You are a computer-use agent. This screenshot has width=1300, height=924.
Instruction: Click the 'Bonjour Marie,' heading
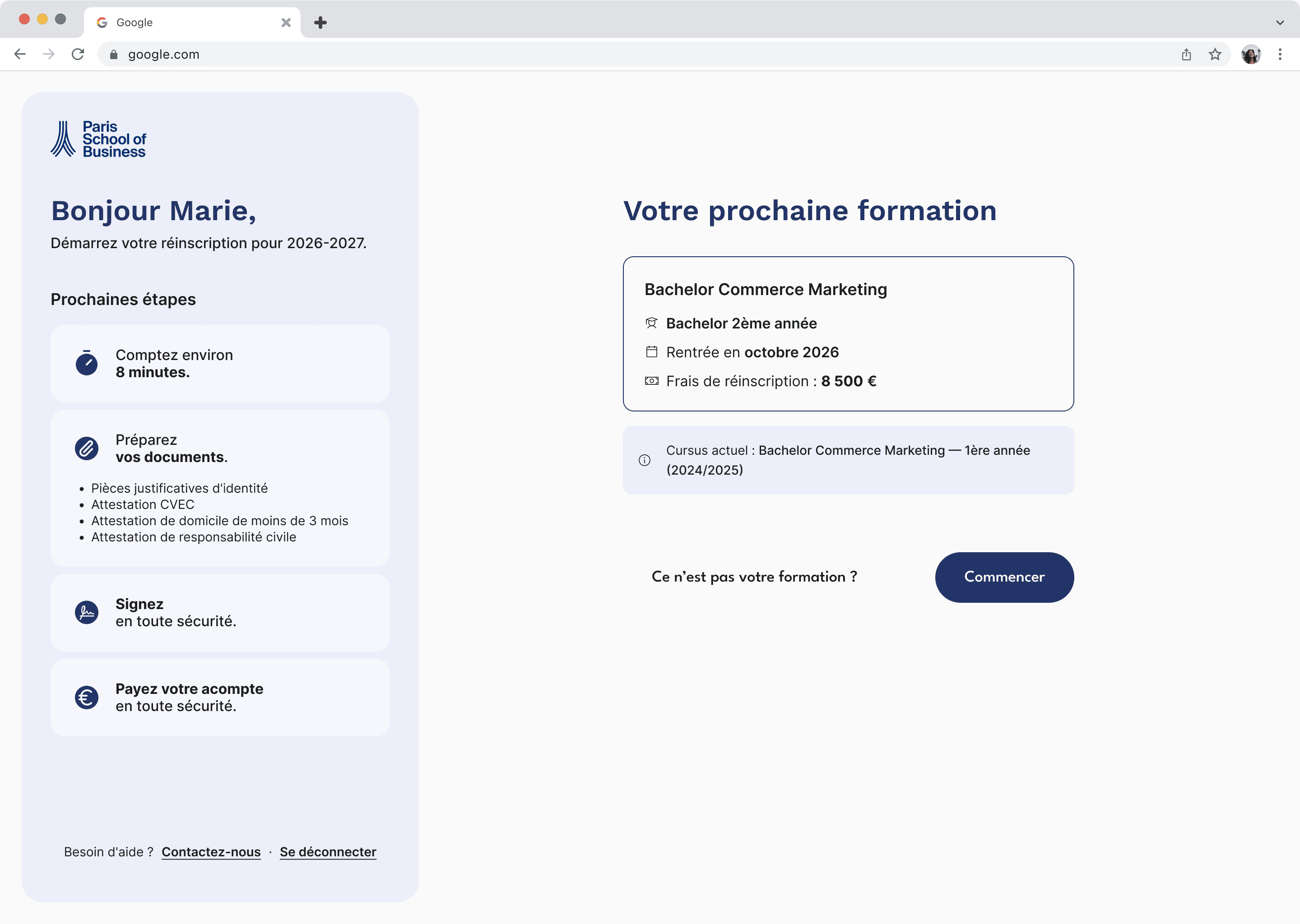[153, 211]
